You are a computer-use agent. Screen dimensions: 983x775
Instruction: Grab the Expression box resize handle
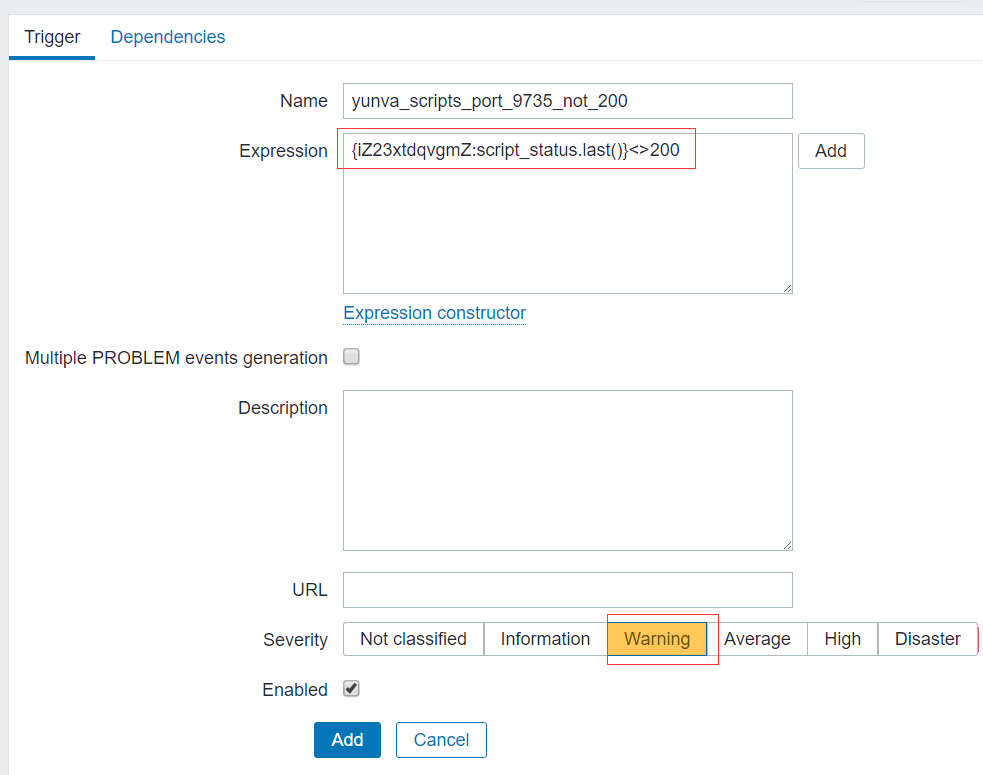click(787, 288)
